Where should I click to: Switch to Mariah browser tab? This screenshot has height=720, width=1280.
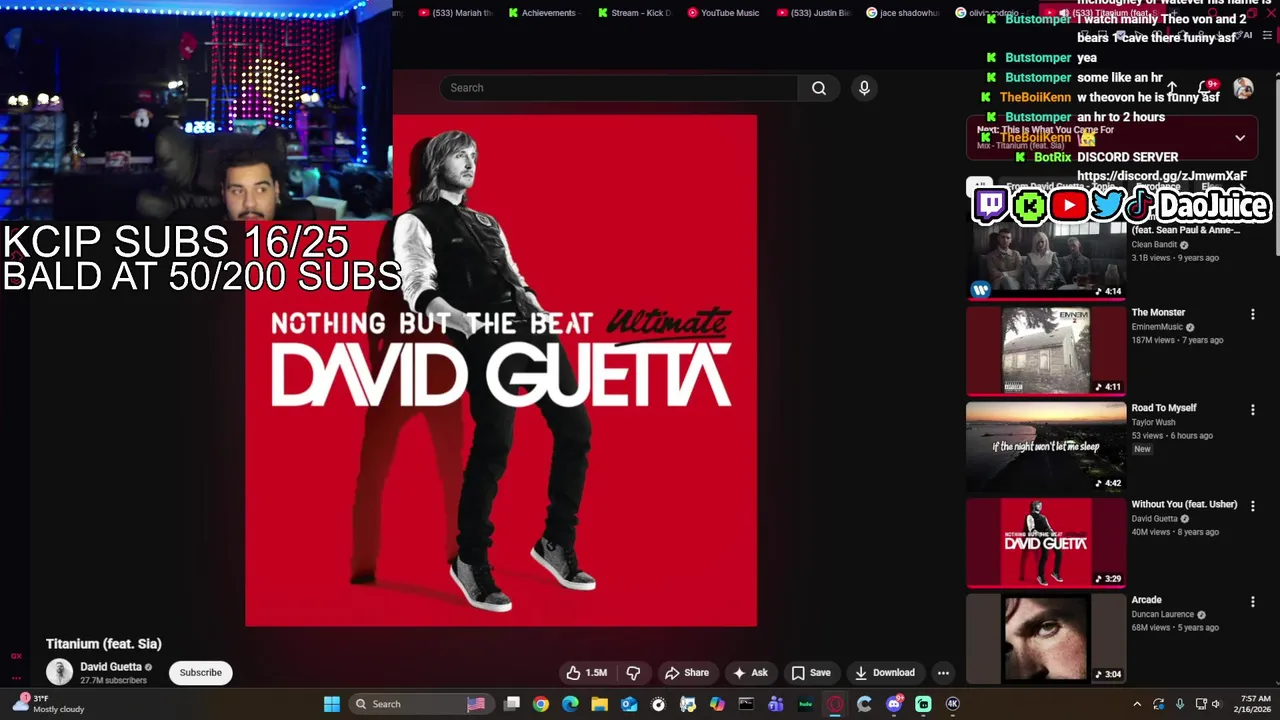(456, 13)
